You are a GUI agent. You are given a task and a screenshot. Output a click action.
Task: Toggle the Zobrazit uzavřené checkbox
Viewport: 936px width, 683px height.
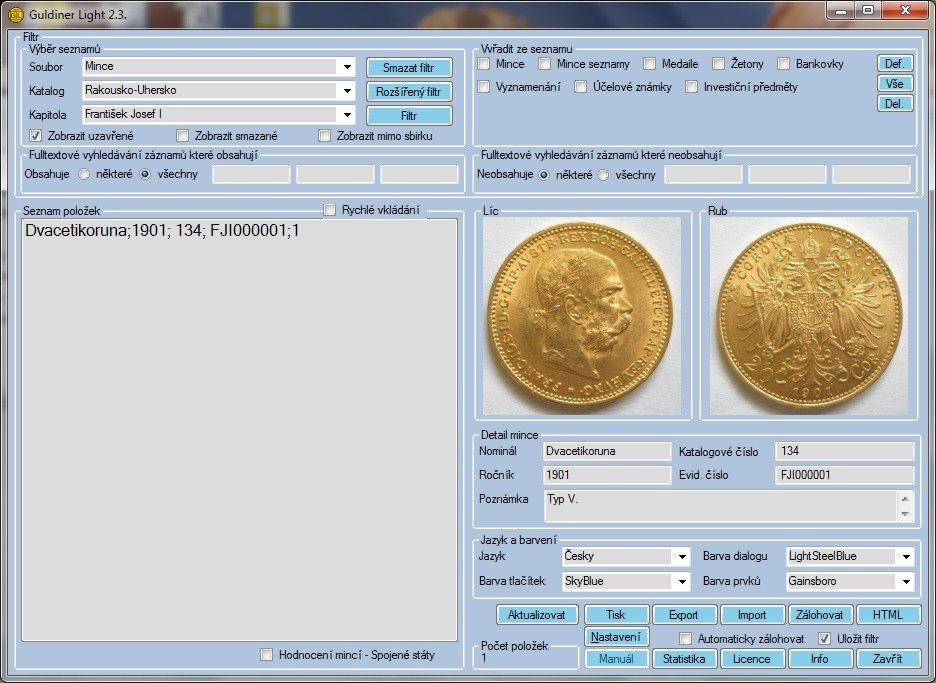point(36,136)
